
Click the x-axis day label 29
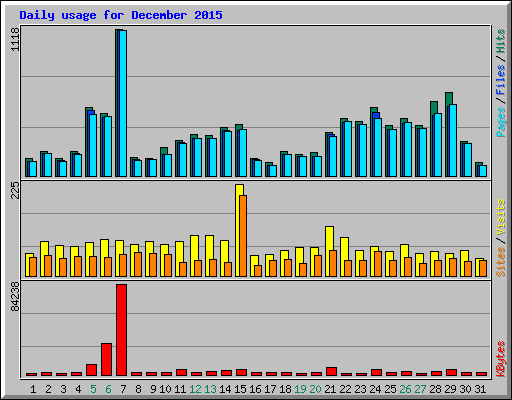[x=450, y=389]
